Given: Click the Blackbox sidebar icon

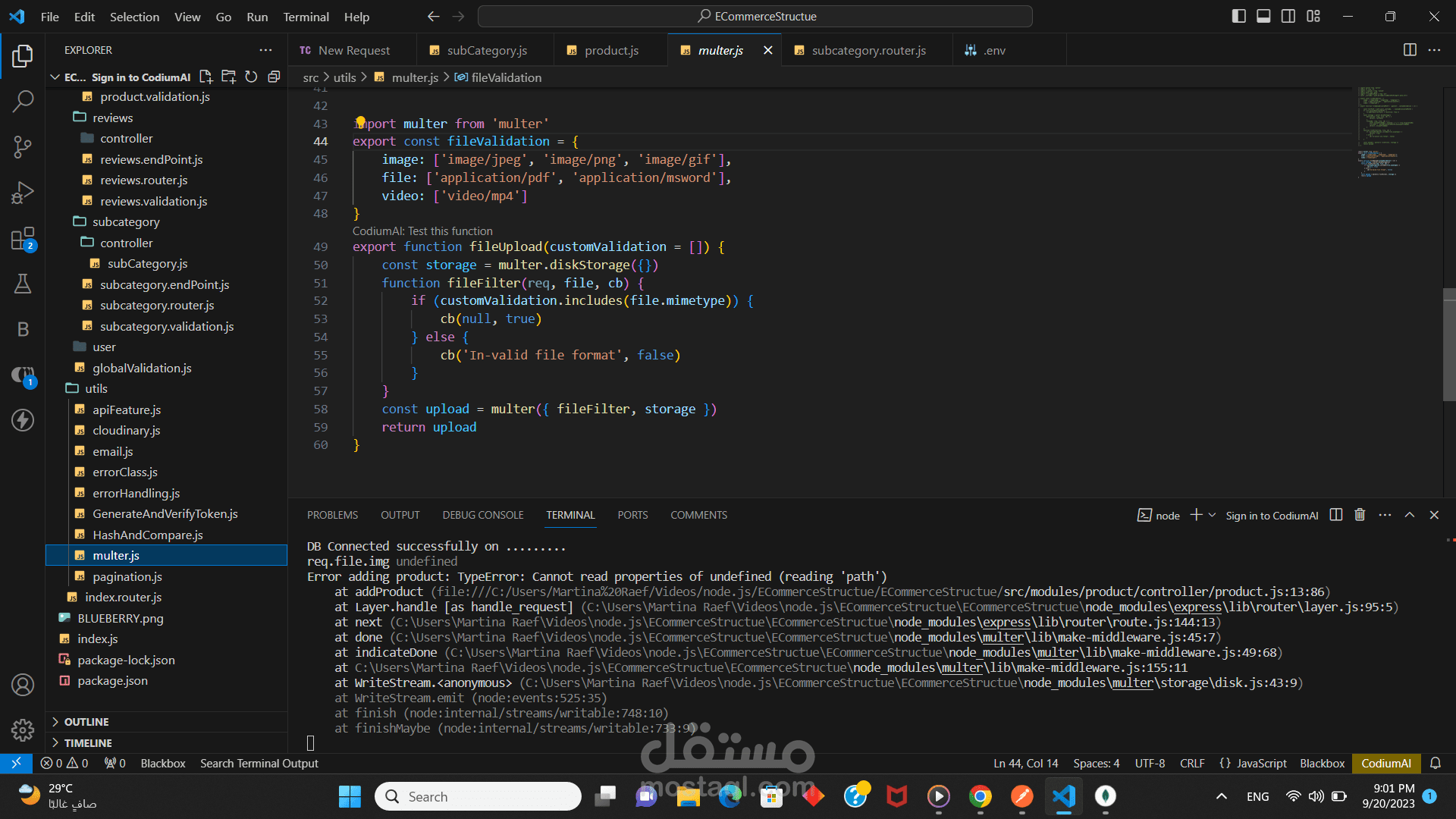Looking at the screenshot, I should 23,329.
